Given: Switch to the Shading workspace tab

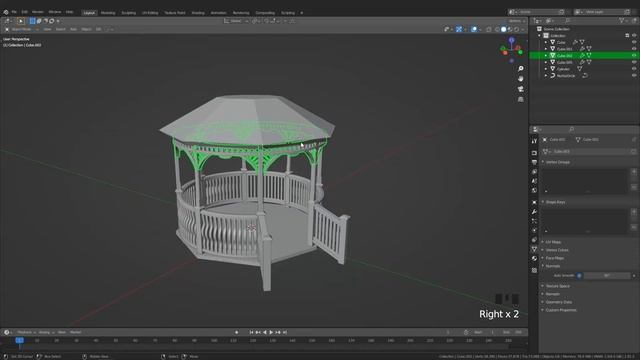Looking at the screenshot, I should (198, 13).
